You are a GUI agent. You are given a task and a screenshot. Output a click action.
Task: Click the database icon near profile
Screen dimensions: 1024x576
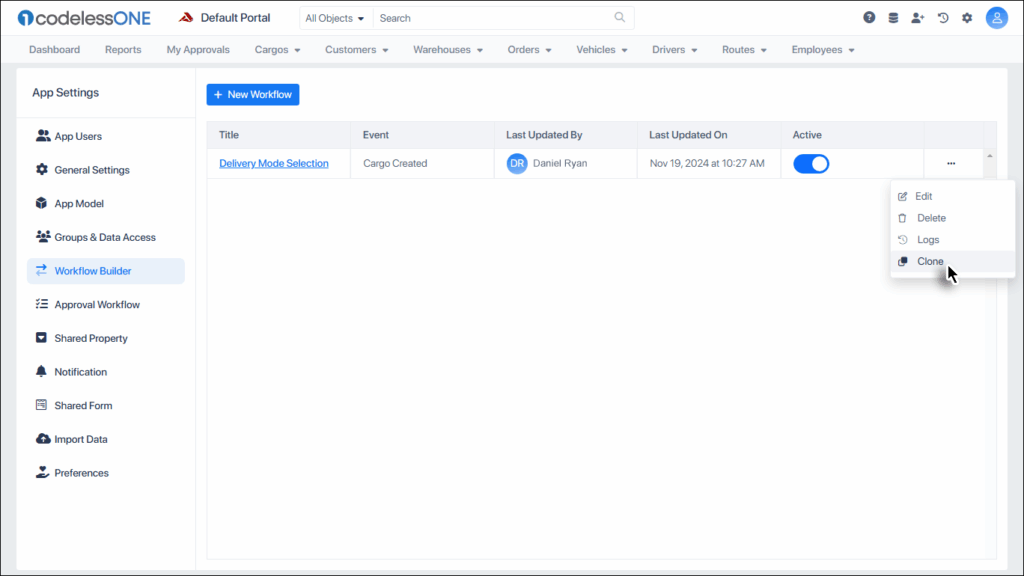(893, 17)
